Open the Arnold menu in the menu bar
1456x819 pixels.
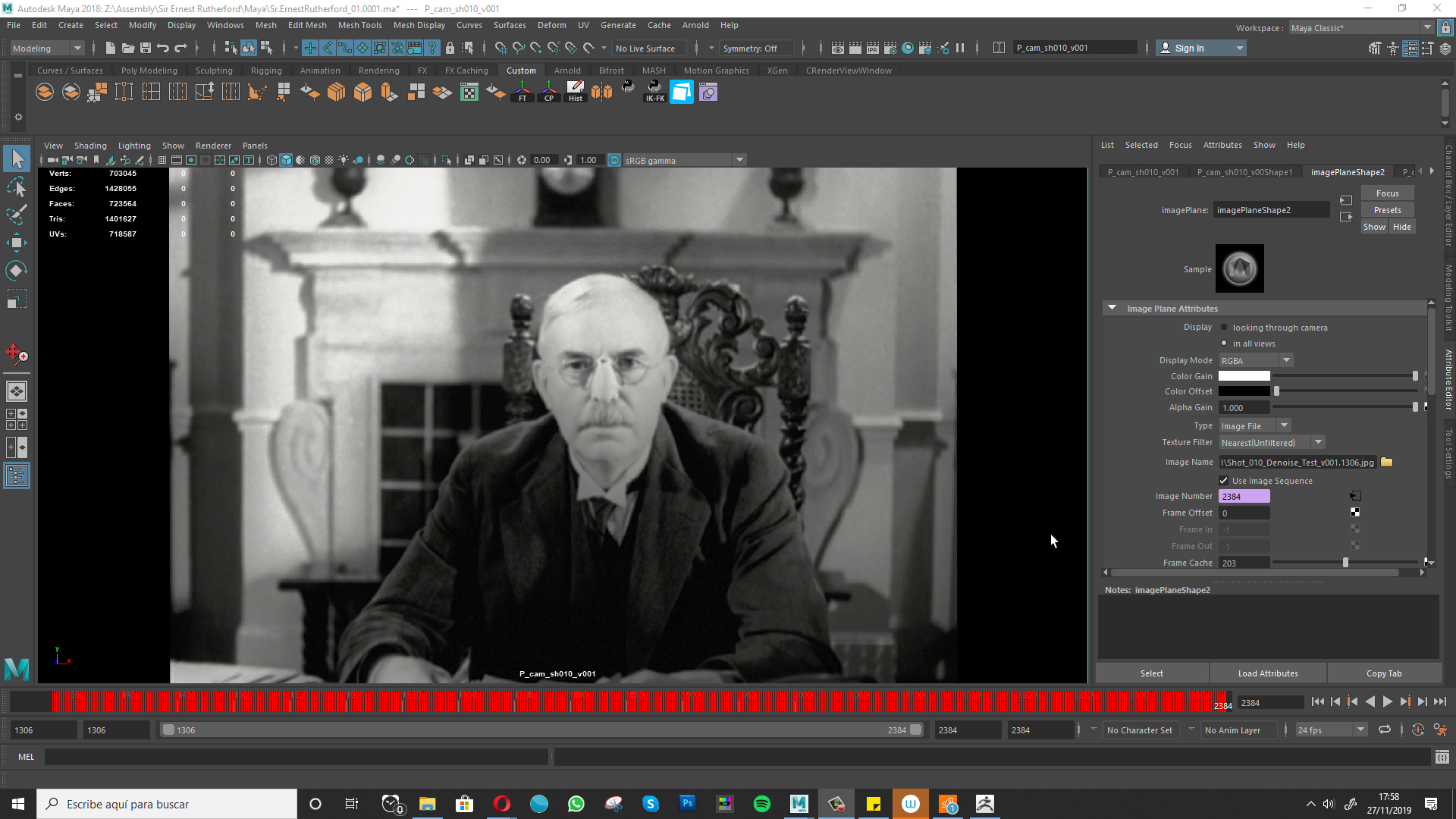pos(695,25)
